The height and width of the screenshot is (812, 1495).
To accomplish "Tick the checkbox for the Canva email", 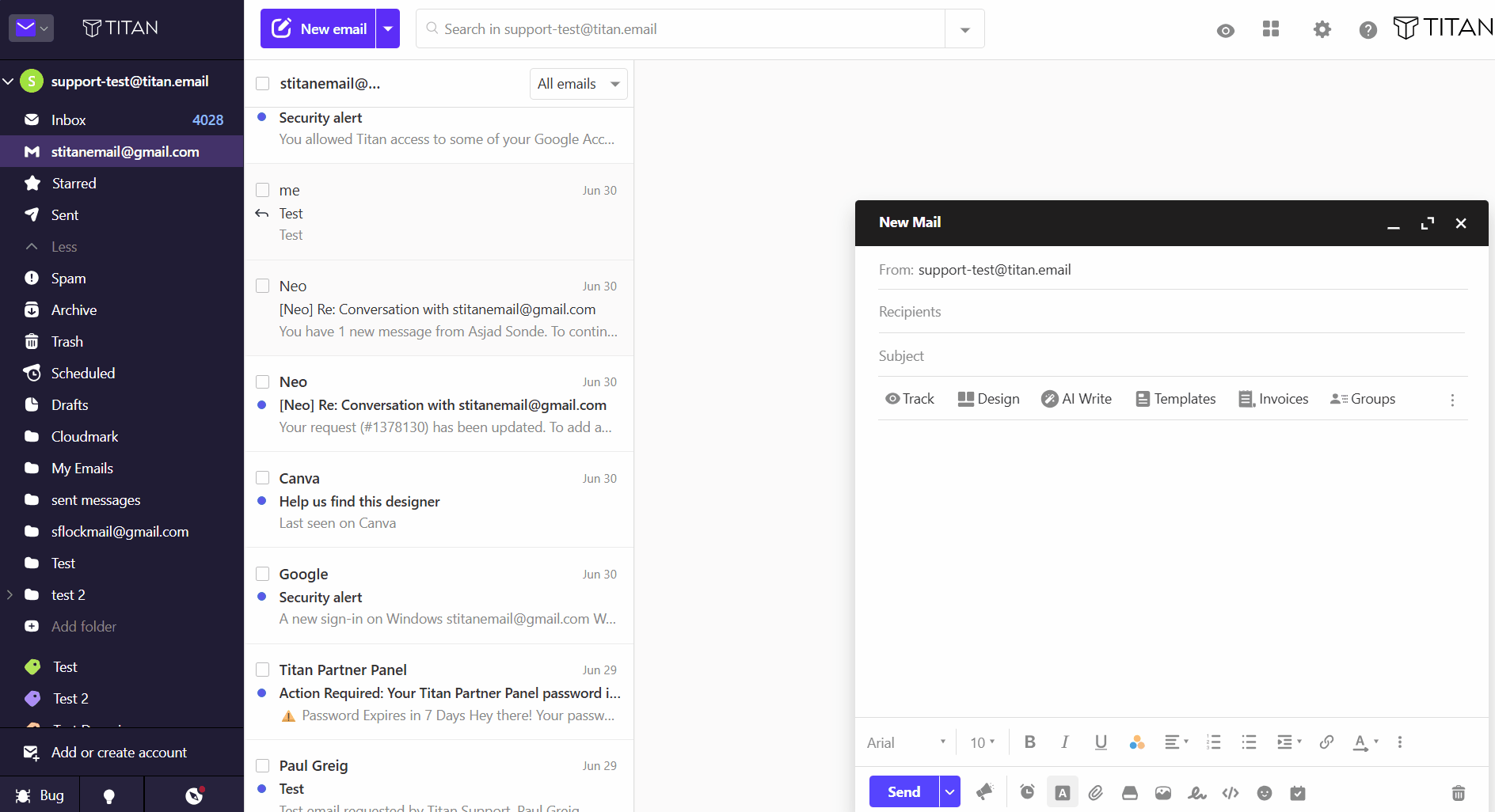I will [263, 478].
